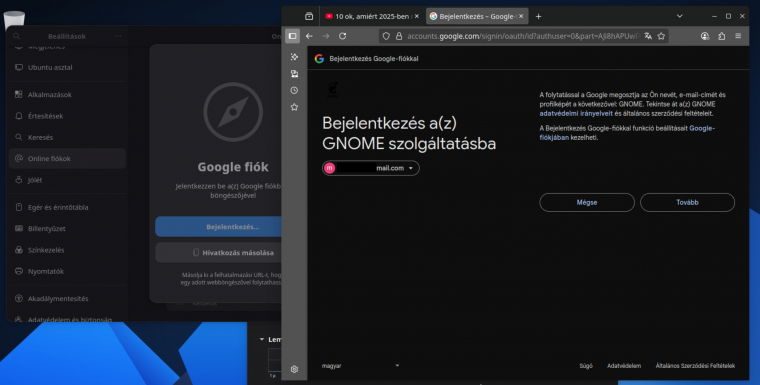
Task: Open the browser extensions menu
Action: point(721,36)
